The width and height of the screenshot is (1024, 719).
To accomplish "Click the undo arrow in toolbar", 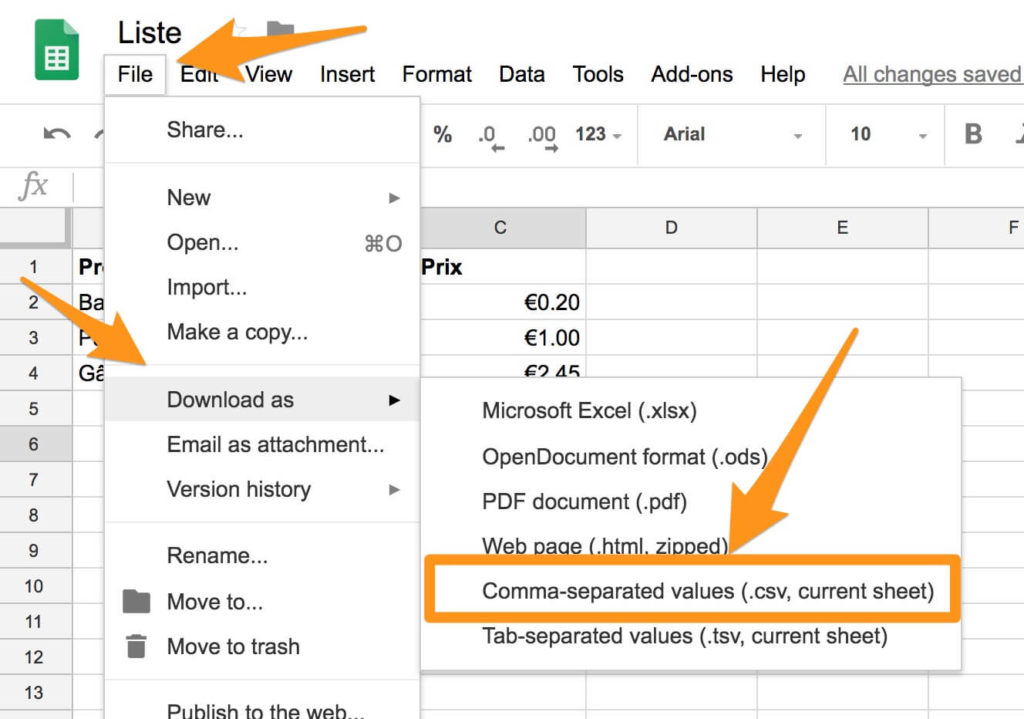I will click(56, 134).
